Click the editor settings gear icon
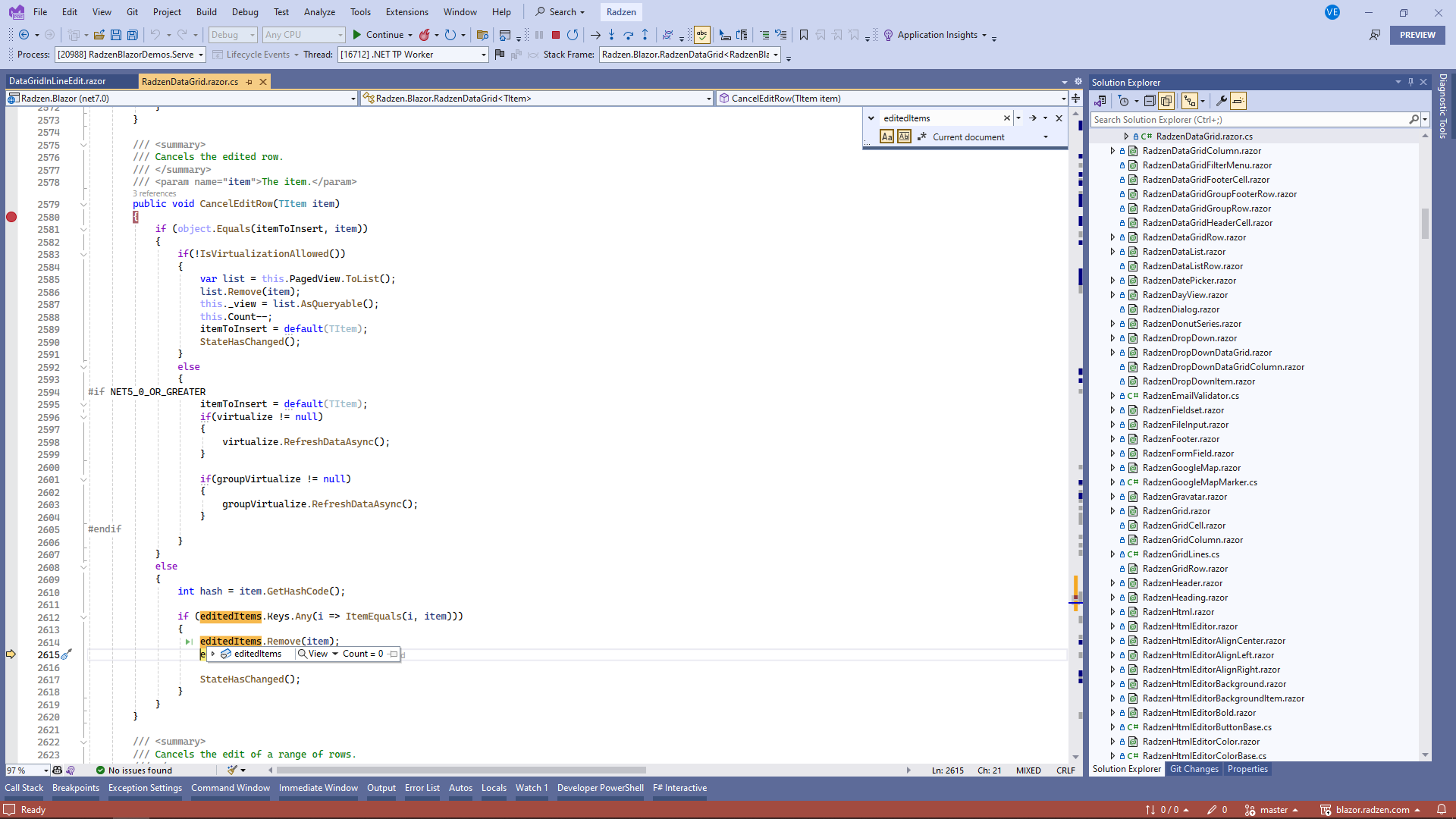1456x819 pixels. pyautogui.click(x=1078, y=81)
